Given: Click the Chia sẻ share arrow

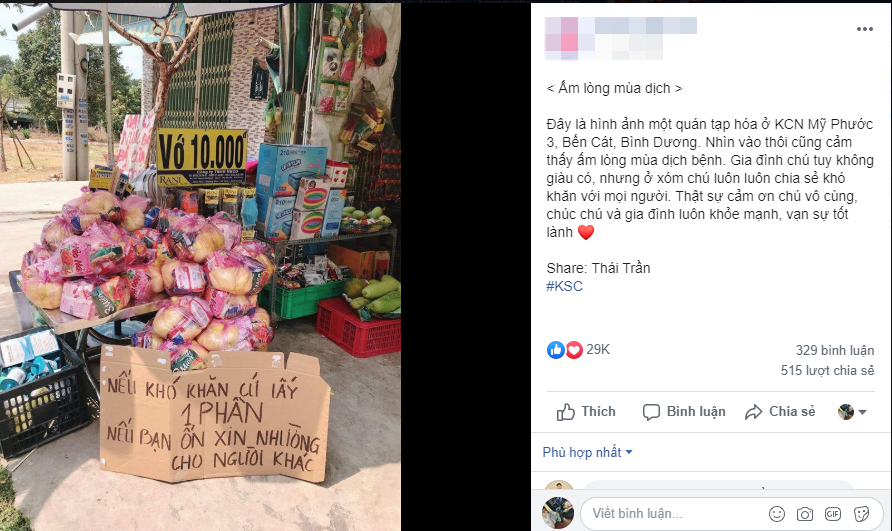Looking at the screenshot, I should click(x=754, y=412).
